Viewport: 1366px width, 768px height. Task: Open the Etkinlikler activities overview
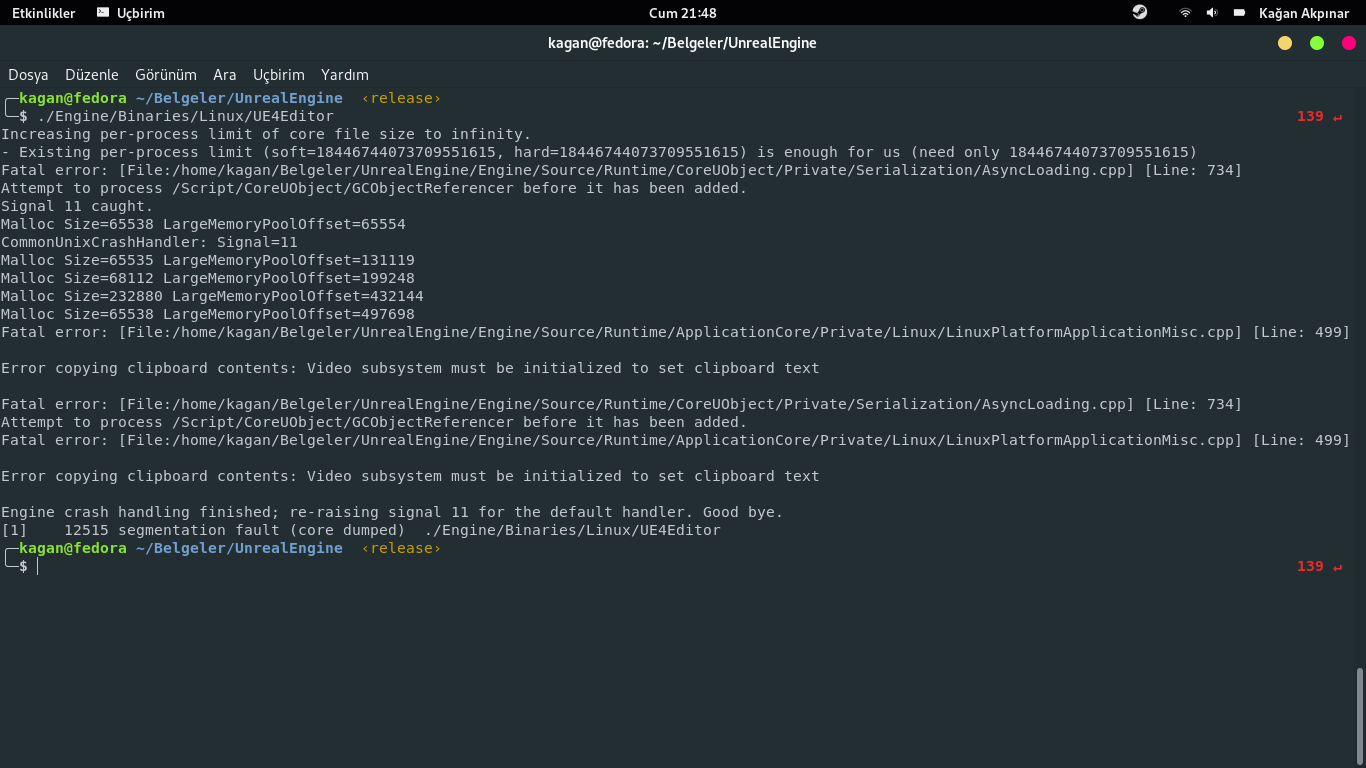pos(44,13)
